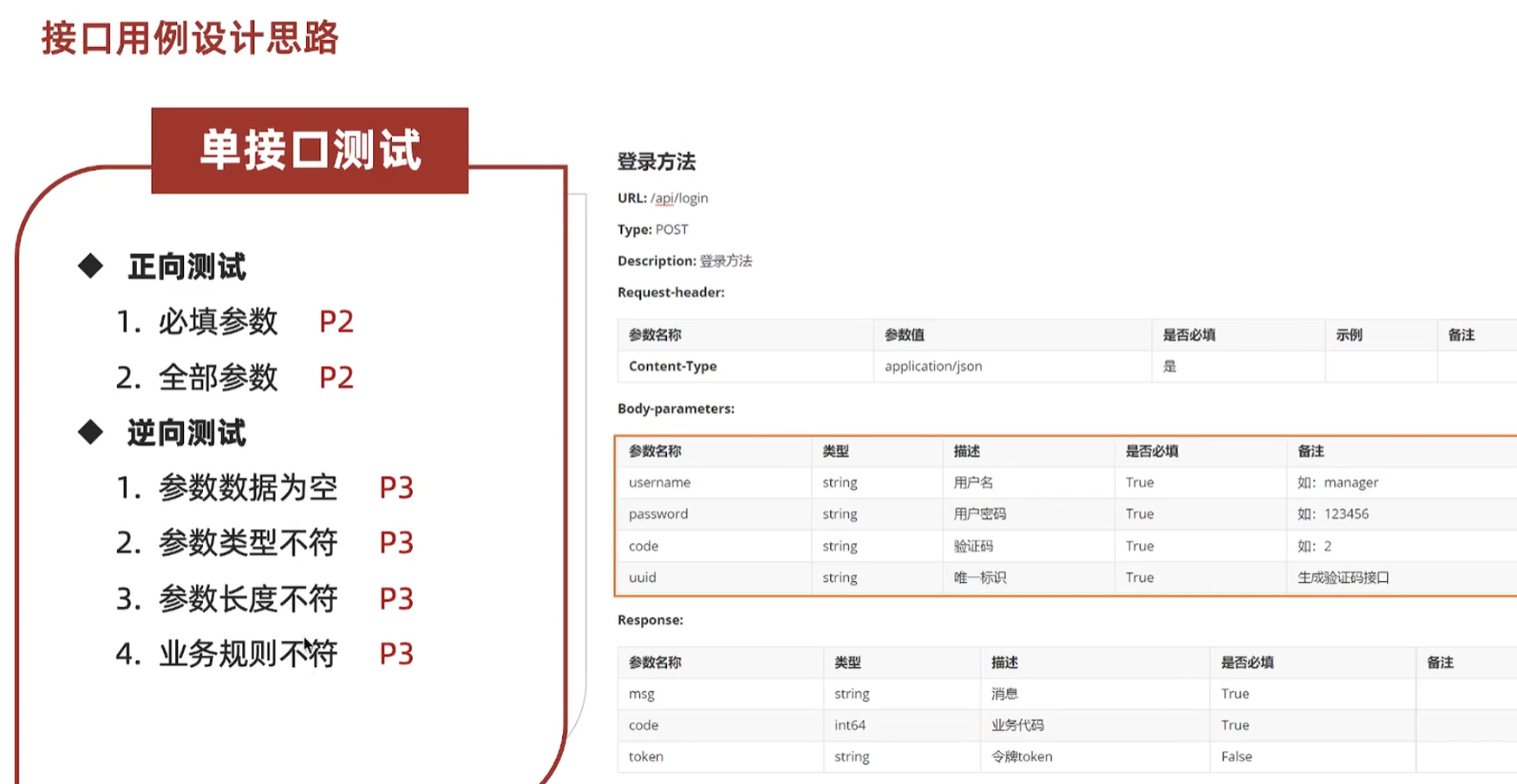Screen dimensions: 1517x784
Task: Expand the Body-parameters section
Action: coord(676,408)
